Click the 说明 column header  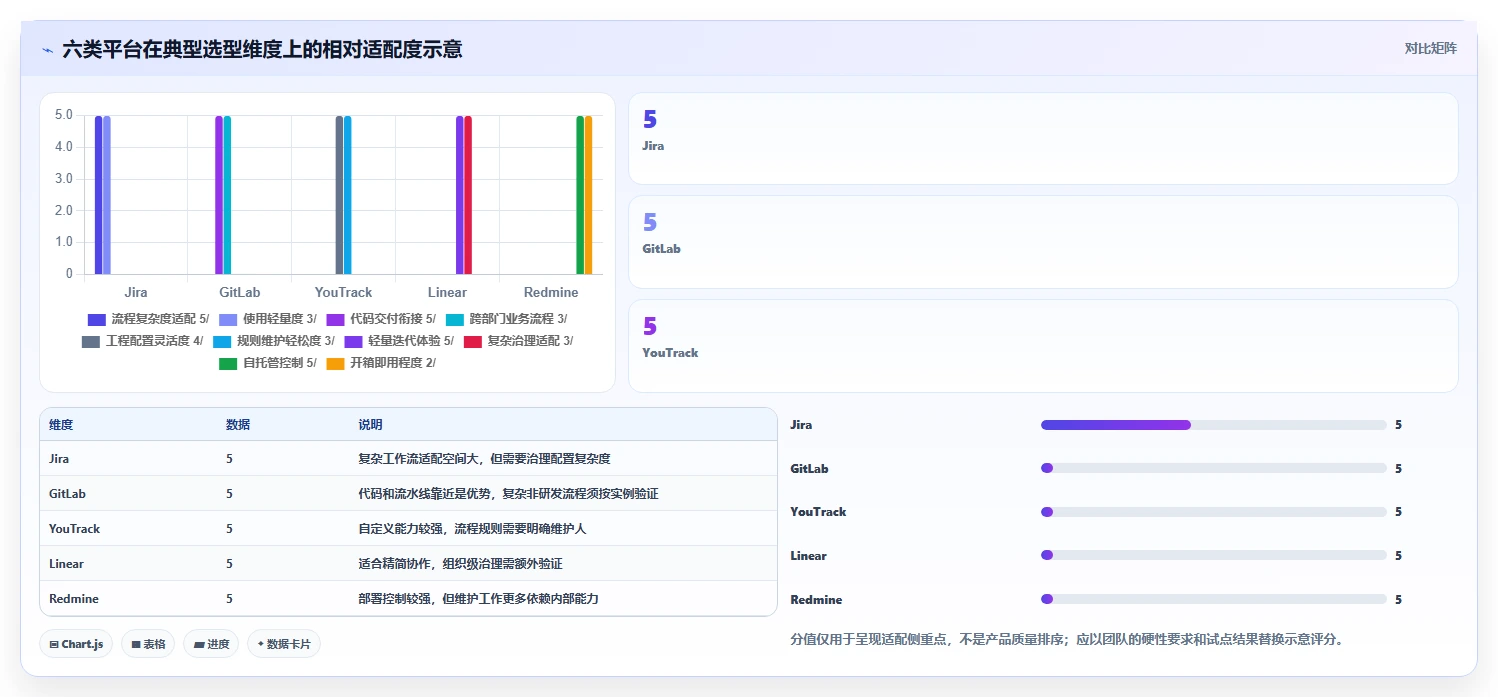coord(370,425)
